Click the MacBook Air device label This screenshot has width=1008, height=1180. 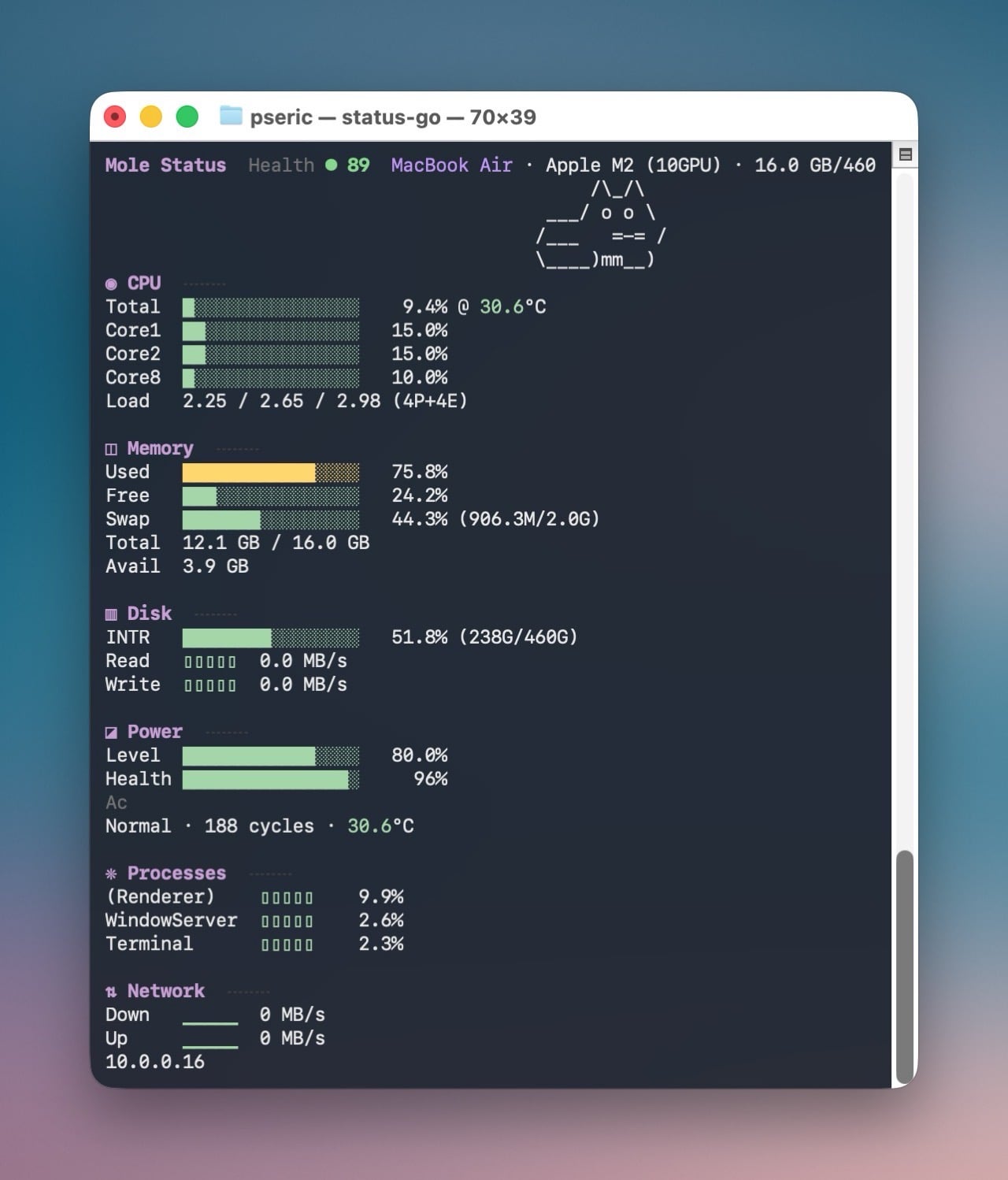[451, 165]
